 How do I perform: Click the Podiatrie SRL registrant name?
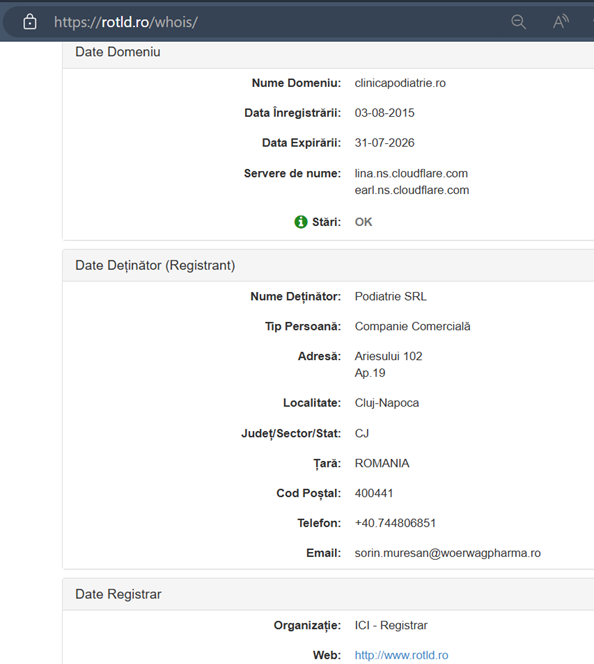point(390,296)
